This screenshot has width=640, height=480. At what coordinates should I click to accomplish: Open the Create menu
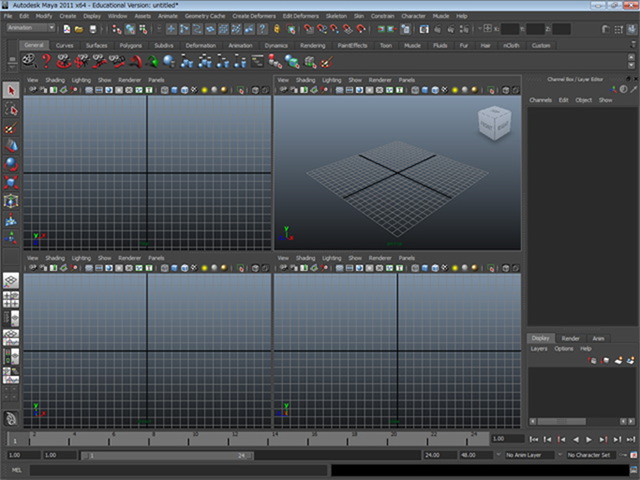[x=68, y=16]
